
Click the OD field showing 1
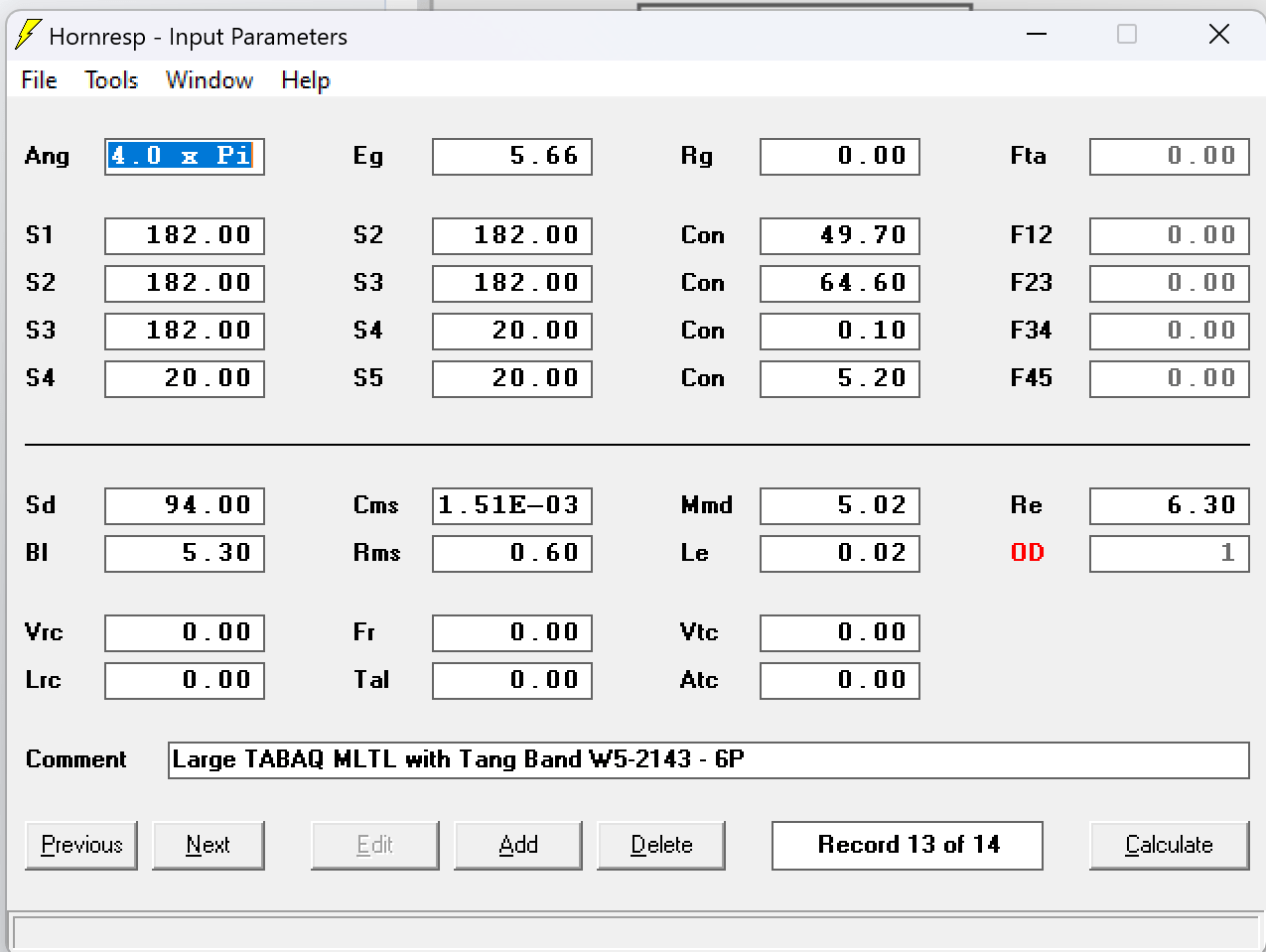pyautogui.click(x=1170, y=553)
